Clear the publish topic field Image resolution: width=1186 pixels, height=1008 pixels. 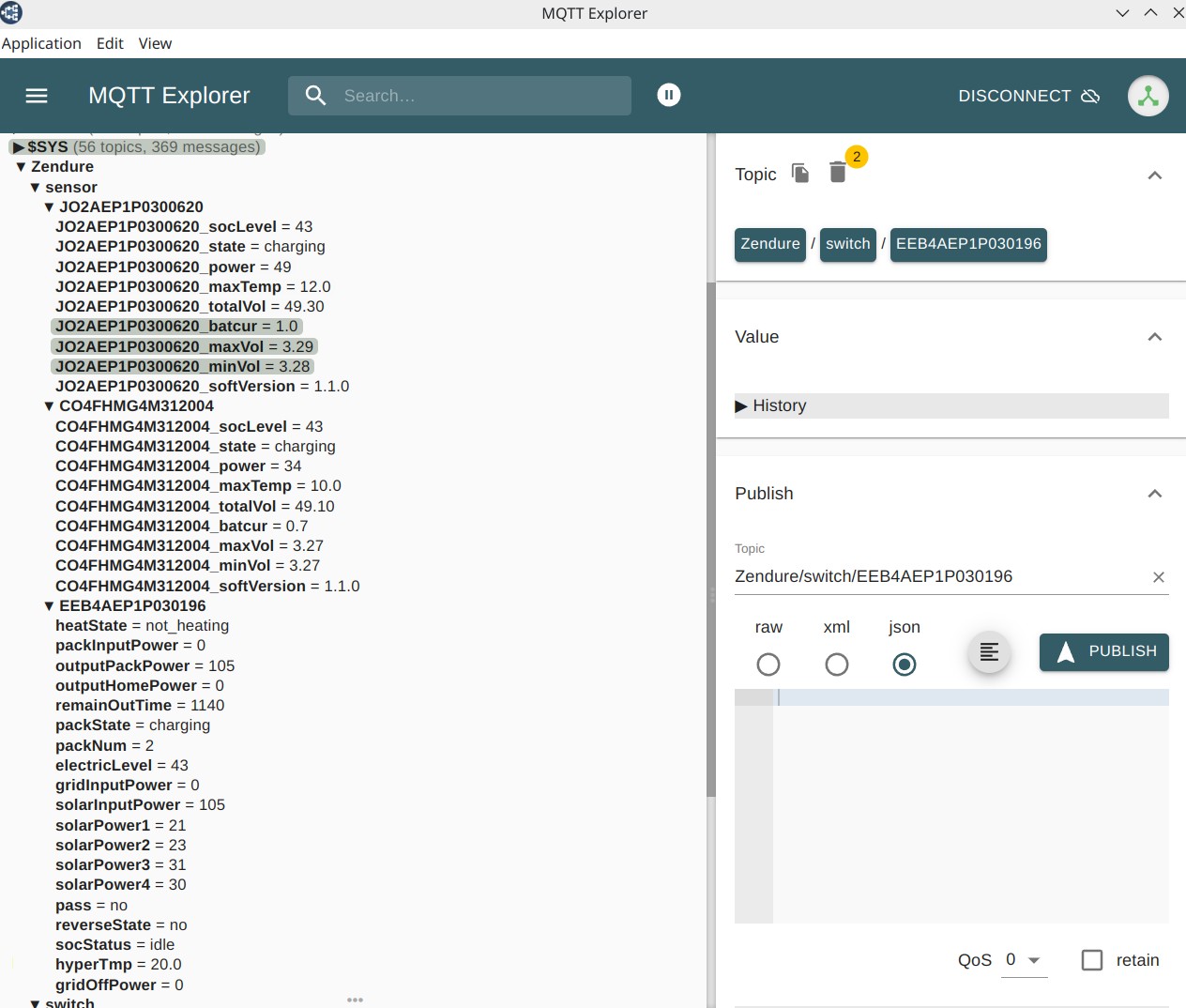[1159, 577]
